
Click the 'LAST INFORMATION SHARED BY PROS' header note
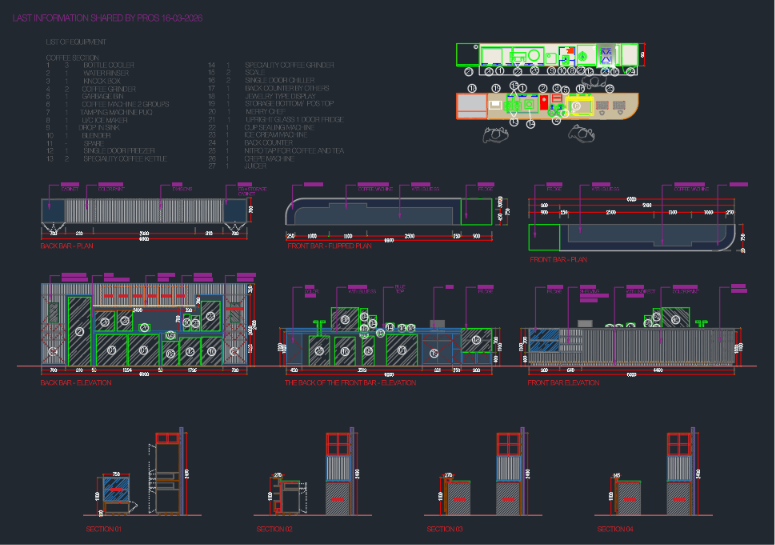pos(107,18)
